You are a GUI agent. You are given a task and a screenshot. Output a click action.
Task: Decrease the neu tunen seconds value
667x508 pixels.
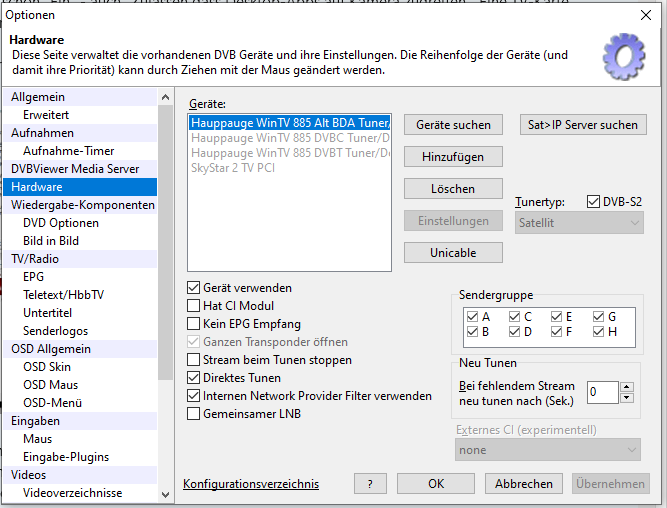(x=627, y=398)
